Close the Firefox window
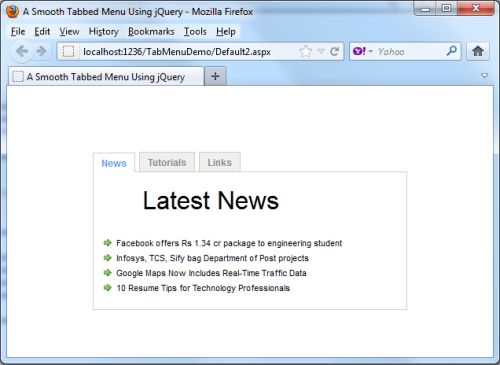Image resolution: width=500 pixels, height=365 pixels. [x=475, y=8]
